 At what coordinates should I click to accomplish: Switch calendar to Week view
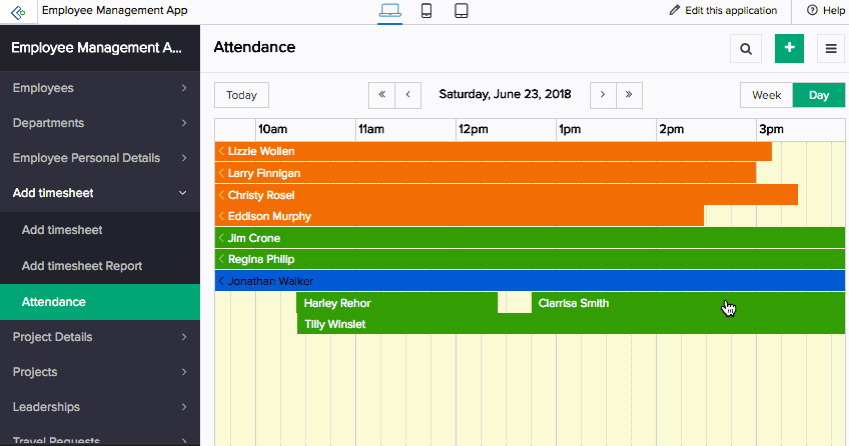766,95
